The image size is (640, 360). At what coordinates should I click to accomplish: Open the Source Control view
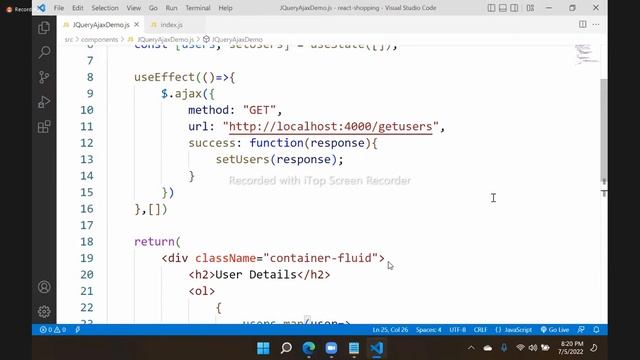click(x=44, y=77)
